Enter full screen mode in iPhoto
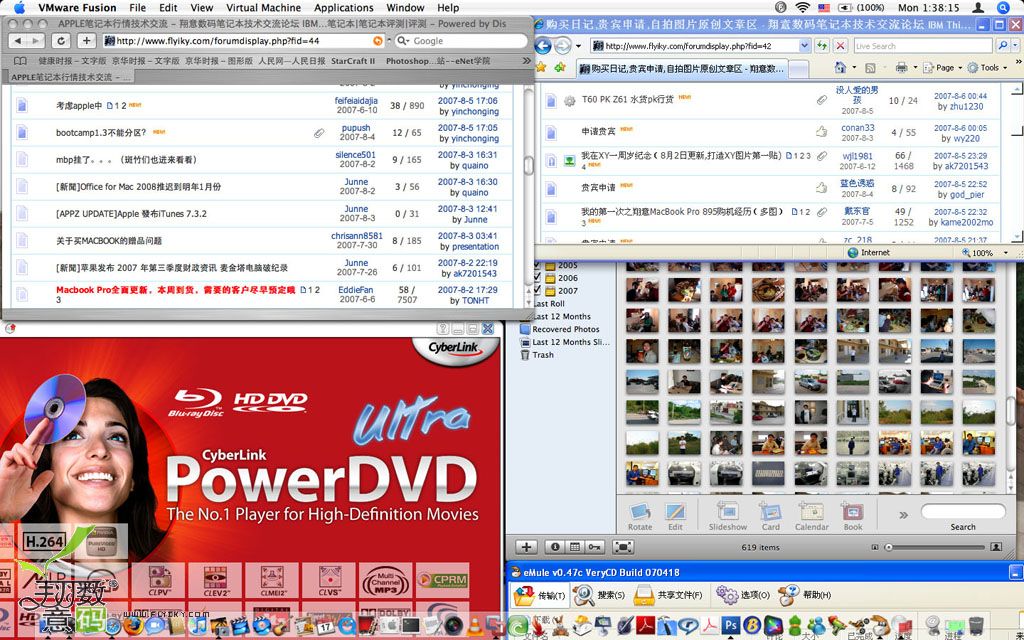The width and height of the screenshot is (1024, 640). (623, 547)
